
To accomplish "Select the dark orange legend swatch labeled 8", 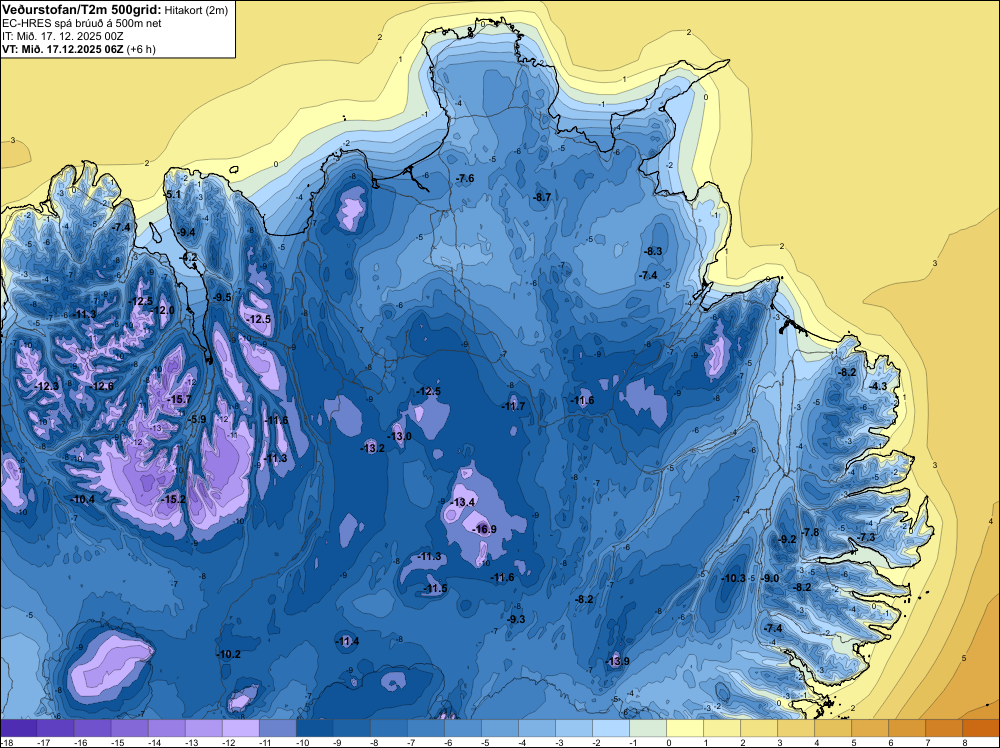I will click(x=981, y=728).
